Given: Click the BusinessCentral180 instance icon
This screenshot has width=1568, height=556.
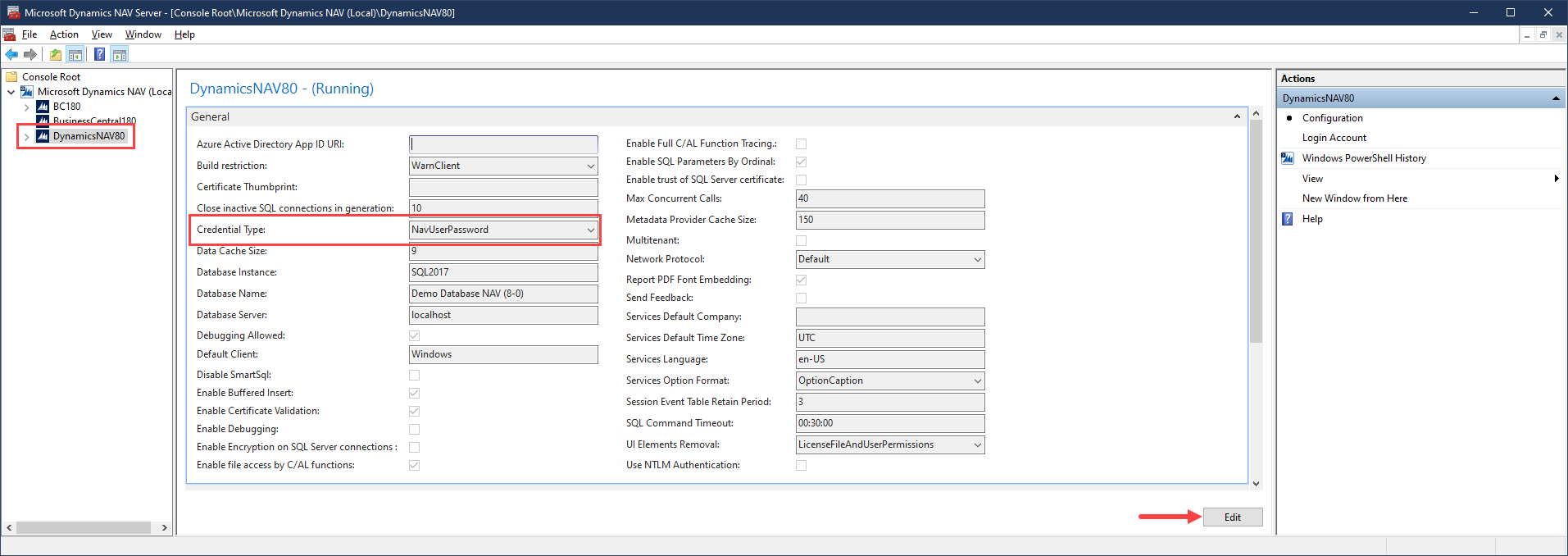Looking at the screenshot, I should tap(43, 121).
